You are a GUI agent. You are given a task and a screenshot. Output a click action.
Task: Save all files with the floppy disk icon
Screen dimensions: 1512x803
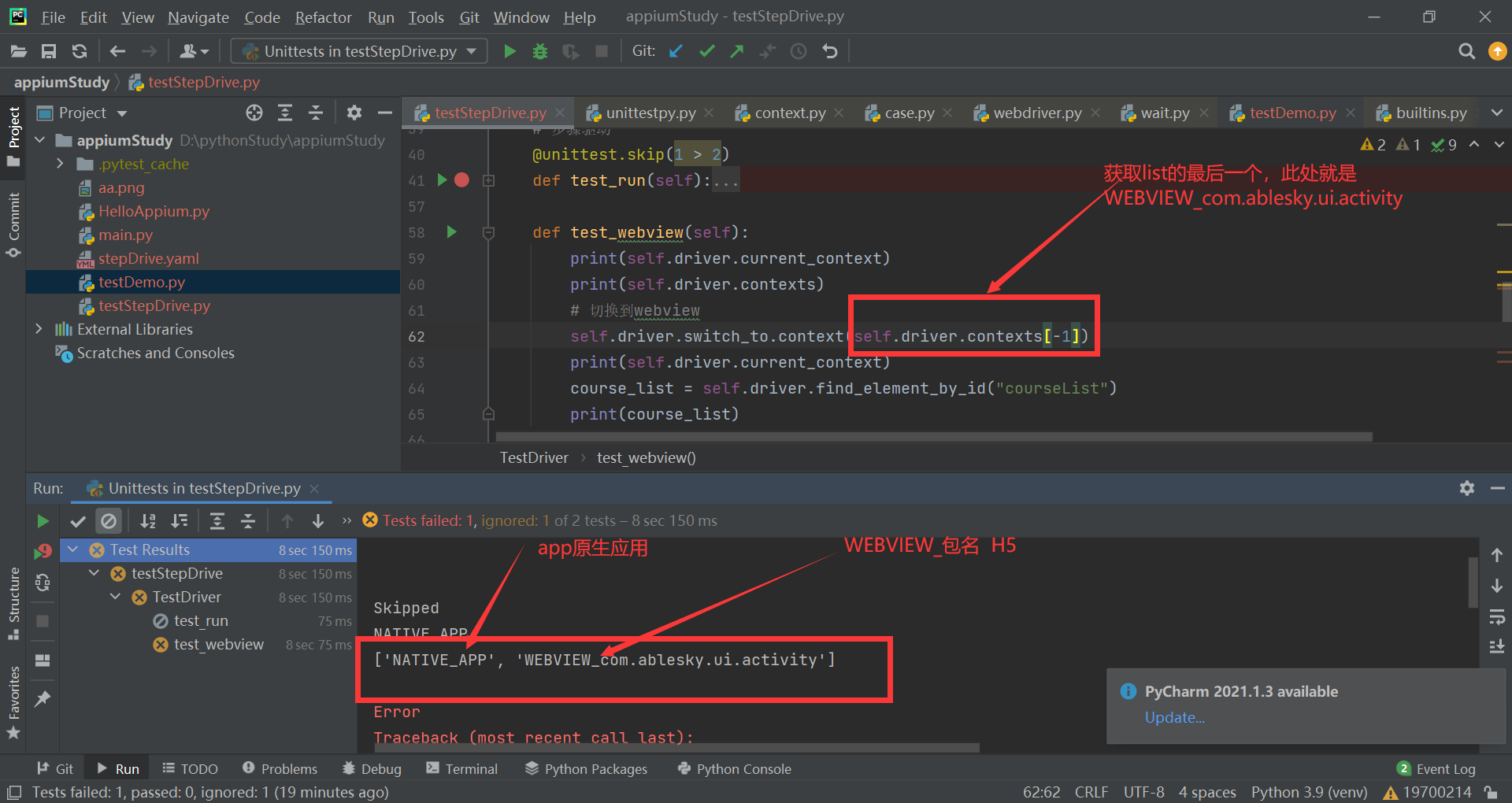49,51
